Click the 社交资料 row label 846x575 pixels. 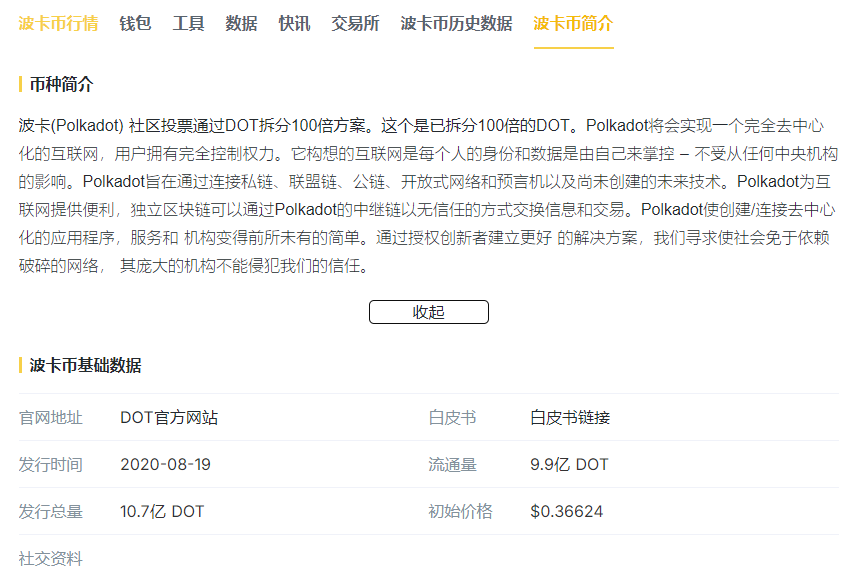[x=51, y=558]
